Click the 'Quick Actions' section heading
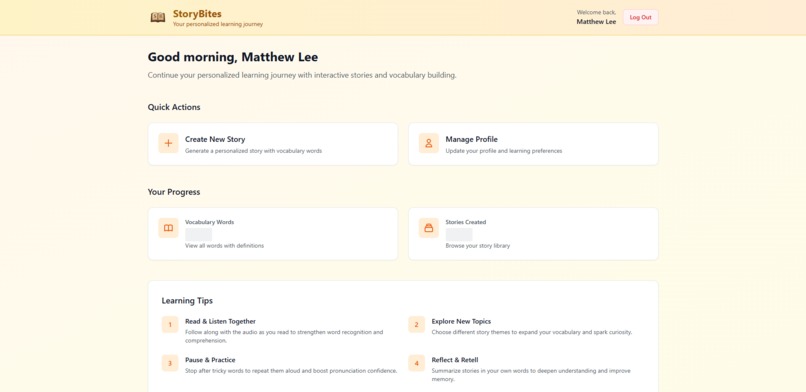 [x=174, y=107]
